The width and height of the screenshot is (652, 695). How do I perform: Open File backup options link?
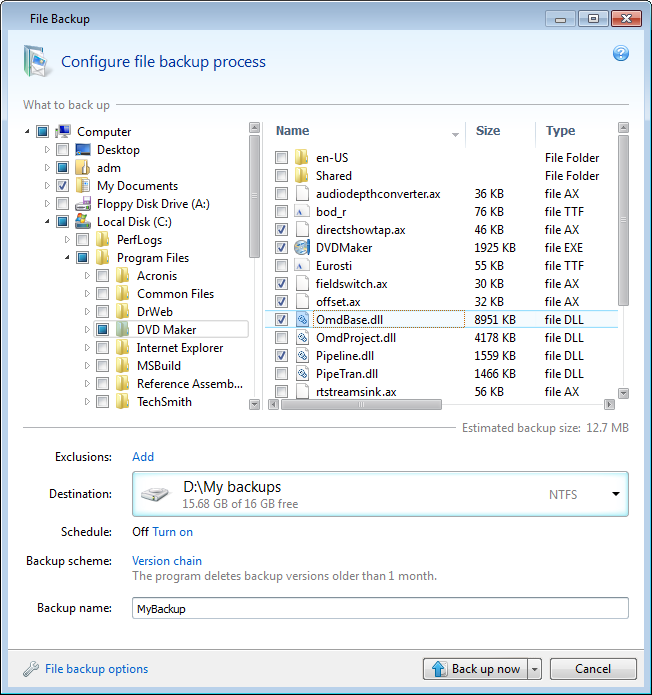pyautogui.click(x=96, y=668)
